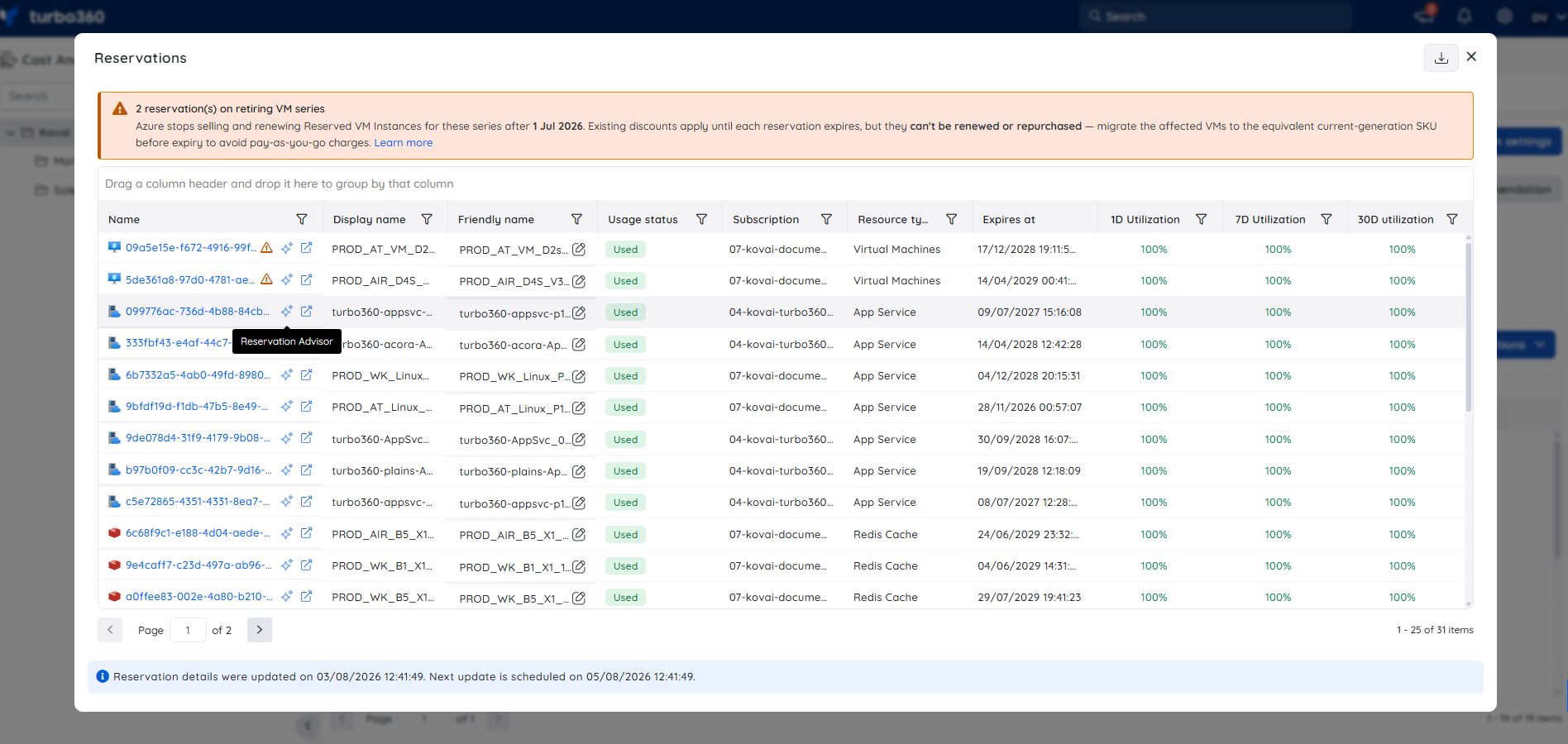Open external link for 9bfdf19d reservation
Image resolution: width=1568 pixels, height=744 pixels.
[x=306, y=406]
